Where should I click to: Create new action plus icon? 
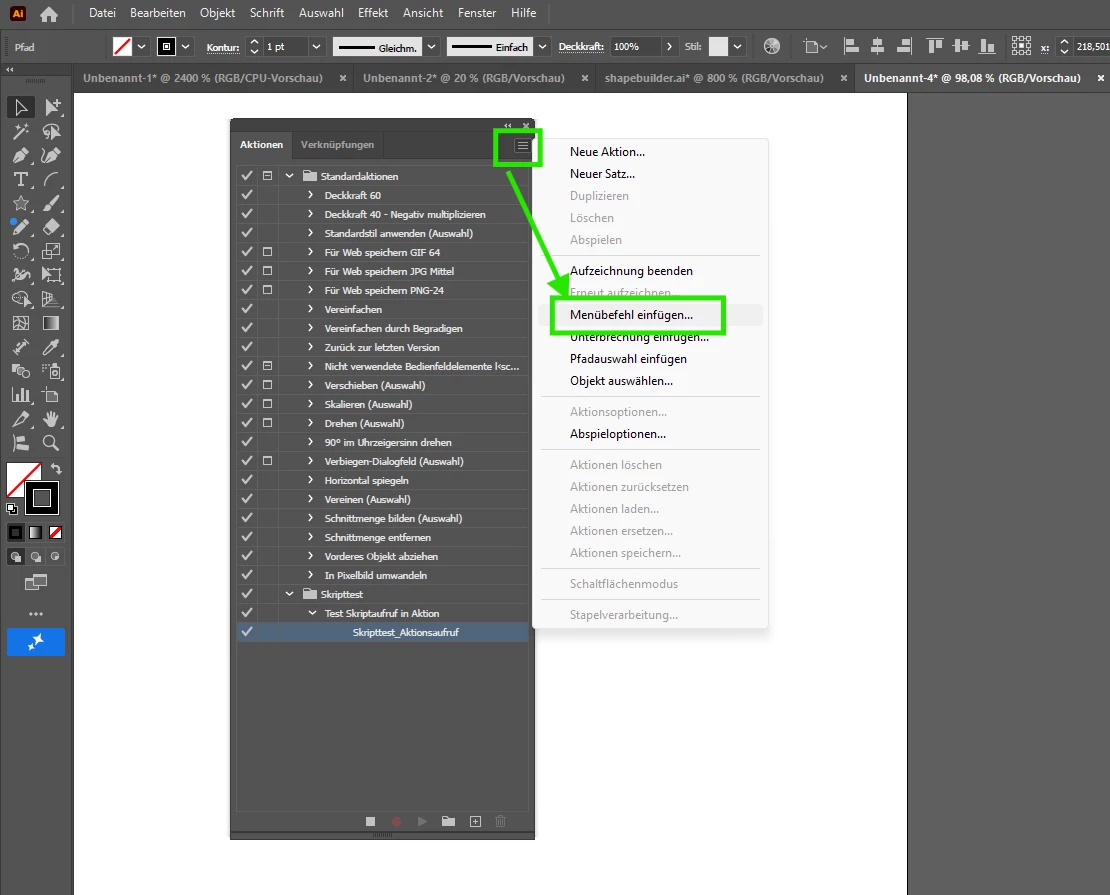click(x=475, y=821)
